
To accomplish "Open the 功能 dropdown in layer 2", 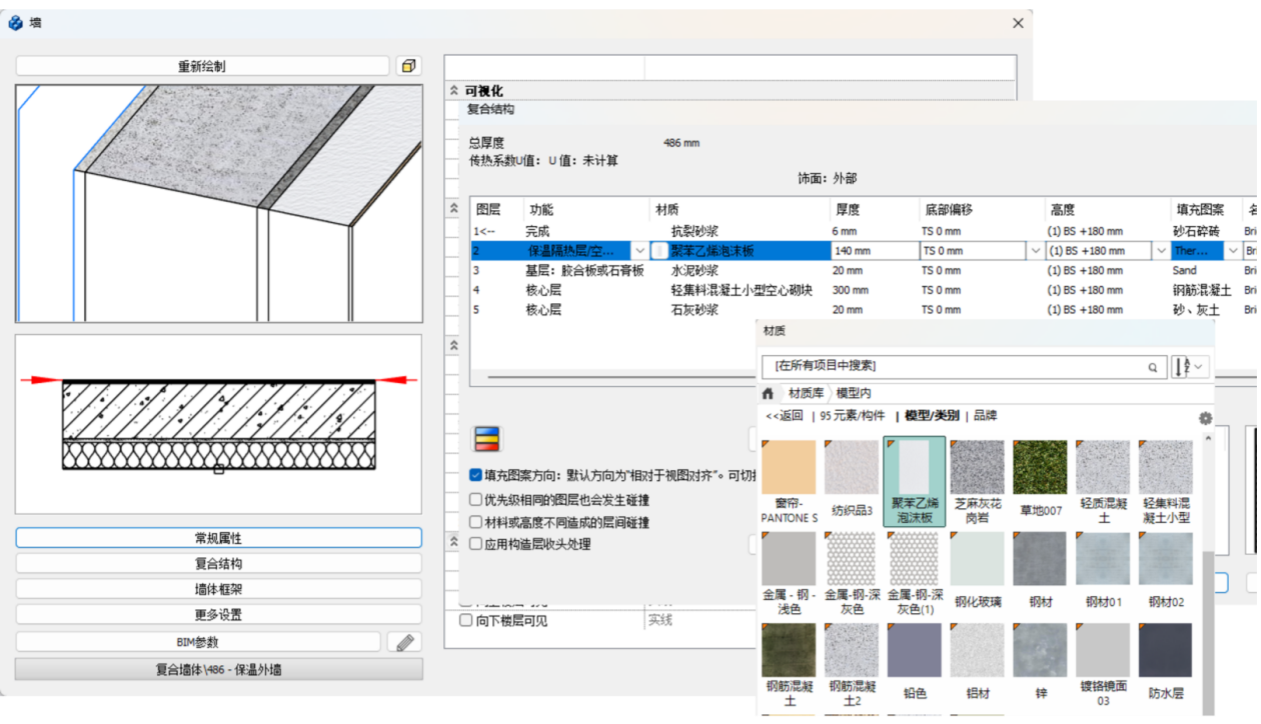I will point(640,251).
